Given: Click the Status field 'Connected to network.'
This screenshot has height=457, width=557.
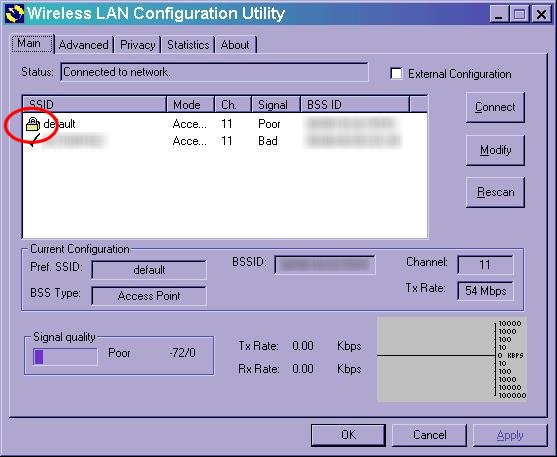Looking at the screenshot, I should point(215,72).
